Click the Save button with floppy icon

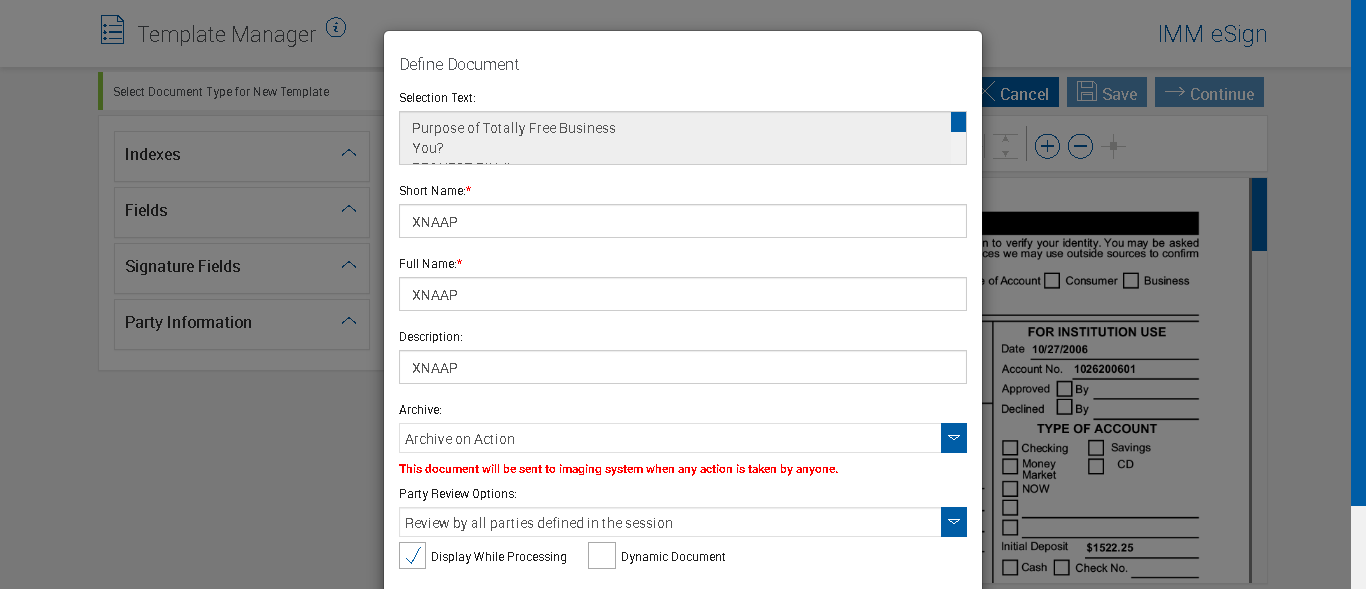coord(1107,93)
